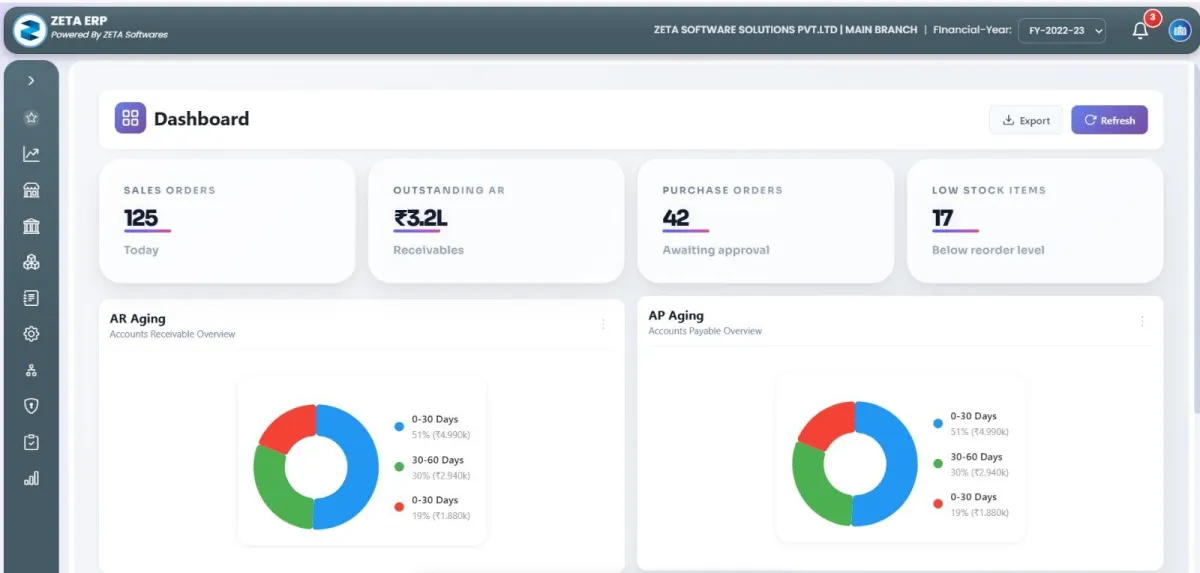The height and width of the screenshot is (573, 1200).
Task: Click '30% (₹2.940k)' in AP Aging legend
Action: click(979, 472)
